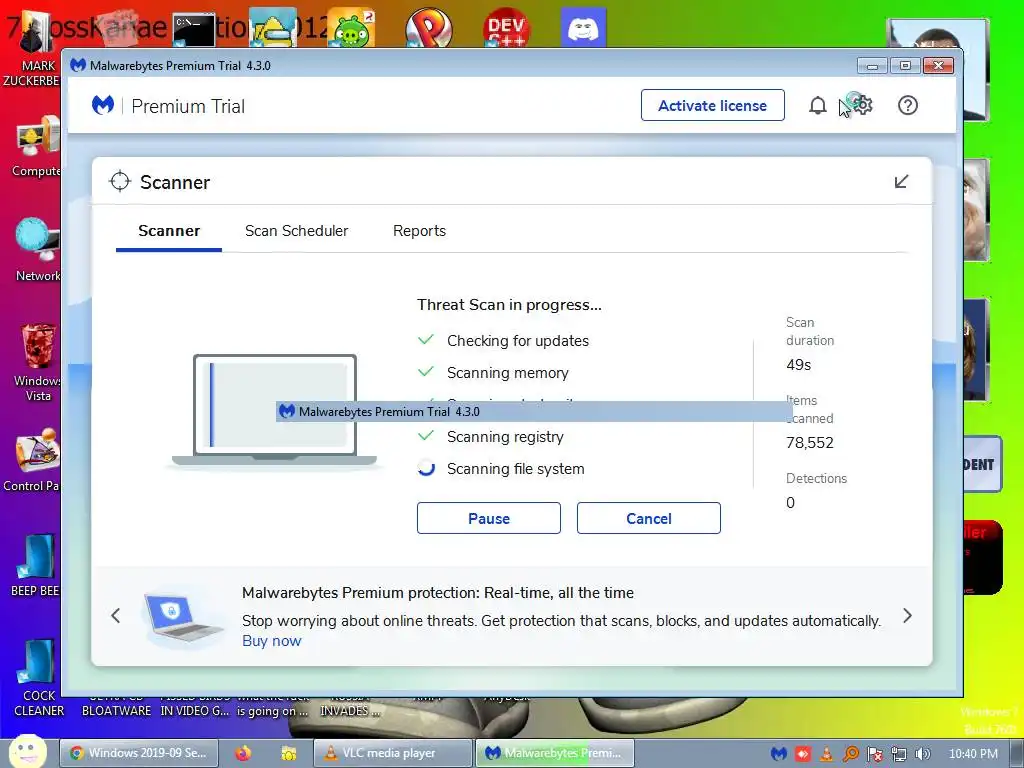Collapse the Scanner panel with the arrow icon
The height and width of the screenshot is (768, 1024).
tap(901, 182)
